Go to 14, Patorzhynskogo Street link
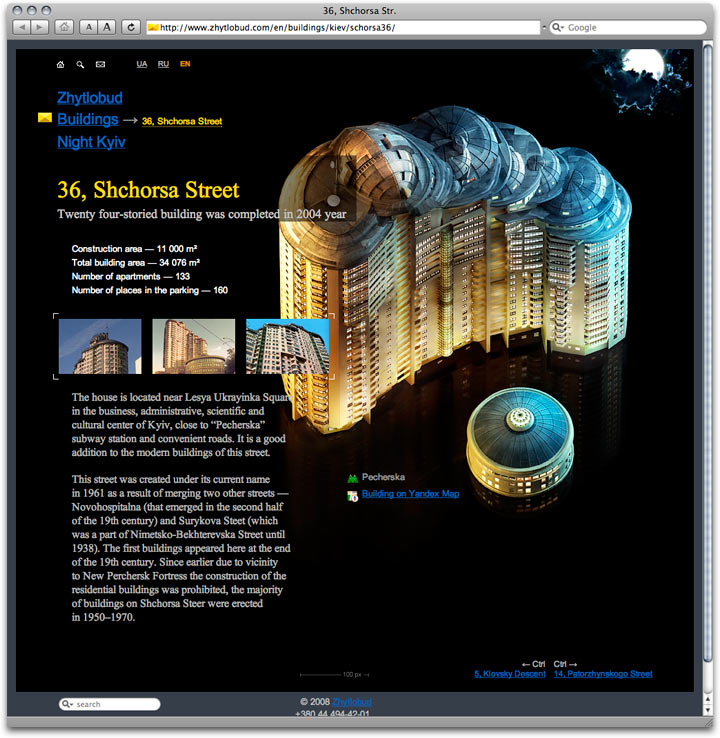720x738 pixels. pyautogui.click(x=603, y=674)
